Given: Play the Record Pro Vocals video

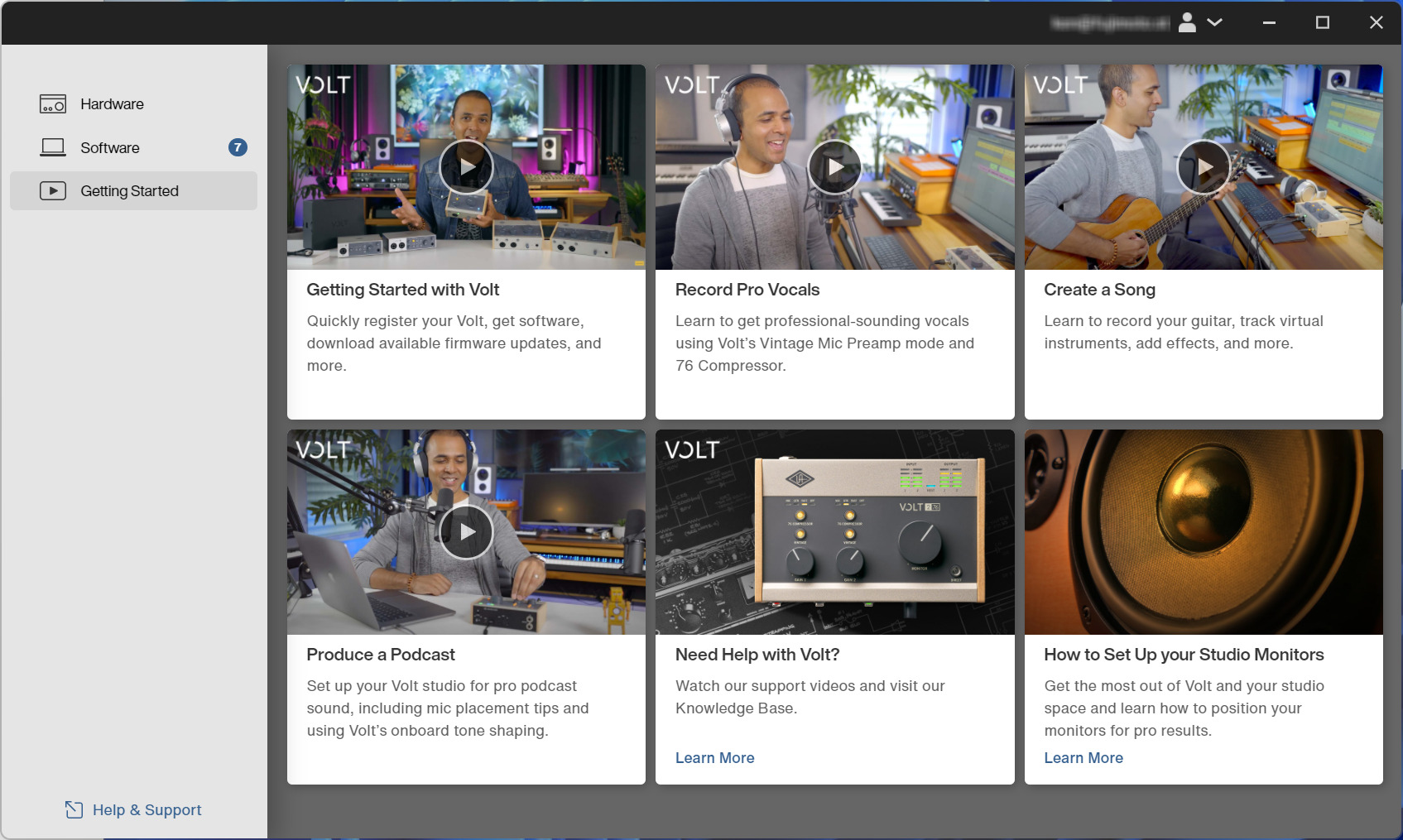Looking at the screenshot, I should tap(834, 166).
